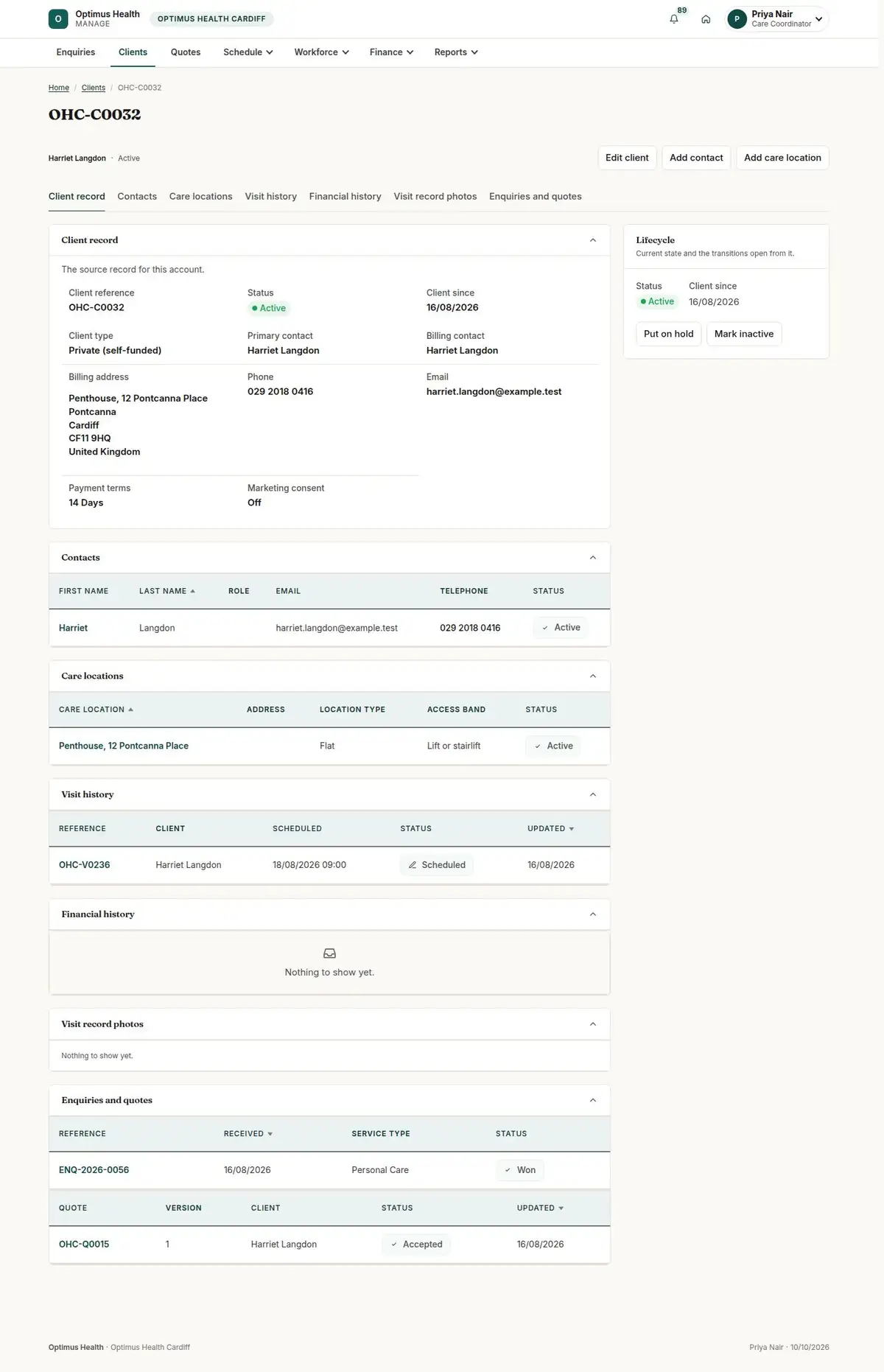
Task: Collapse the Client record section
Action: click(x=593, y=240)
